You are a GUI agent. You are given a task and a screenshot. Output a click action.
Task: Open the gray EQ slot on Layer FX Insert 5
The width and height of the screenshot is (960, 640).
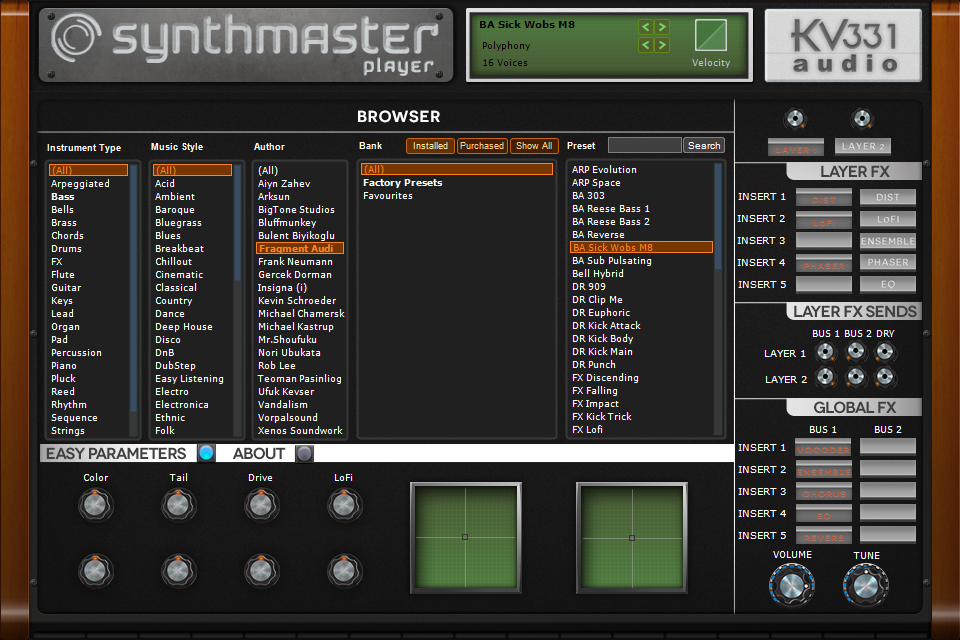[x=888, y=285]
